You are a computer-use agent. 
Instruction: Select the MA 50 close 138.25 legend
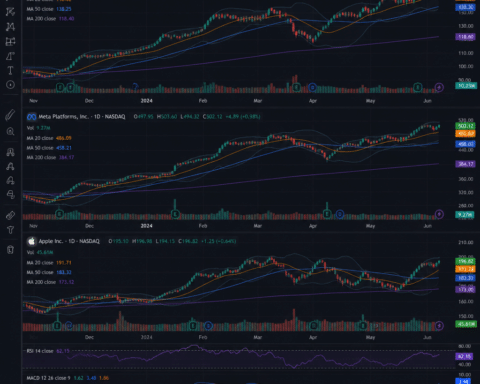[49, 9]
